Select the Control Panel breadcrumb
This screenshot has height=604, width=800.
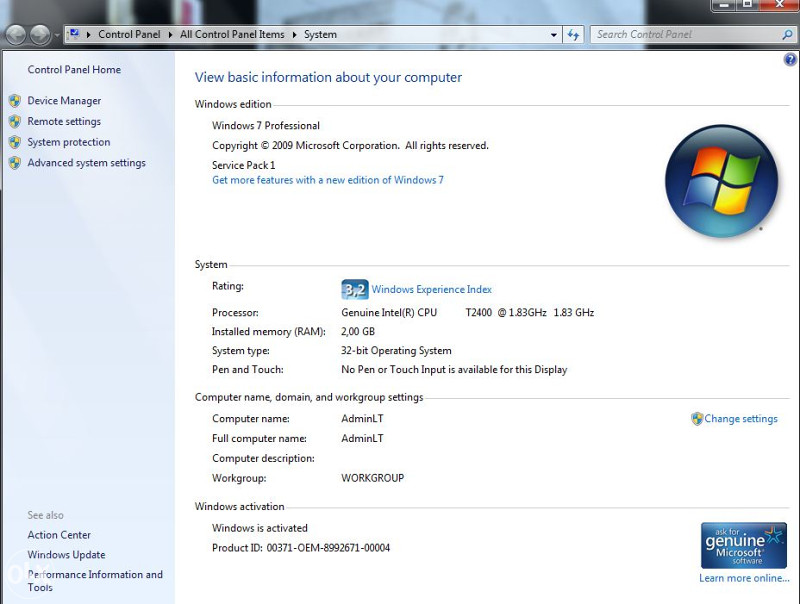point(129,34)
